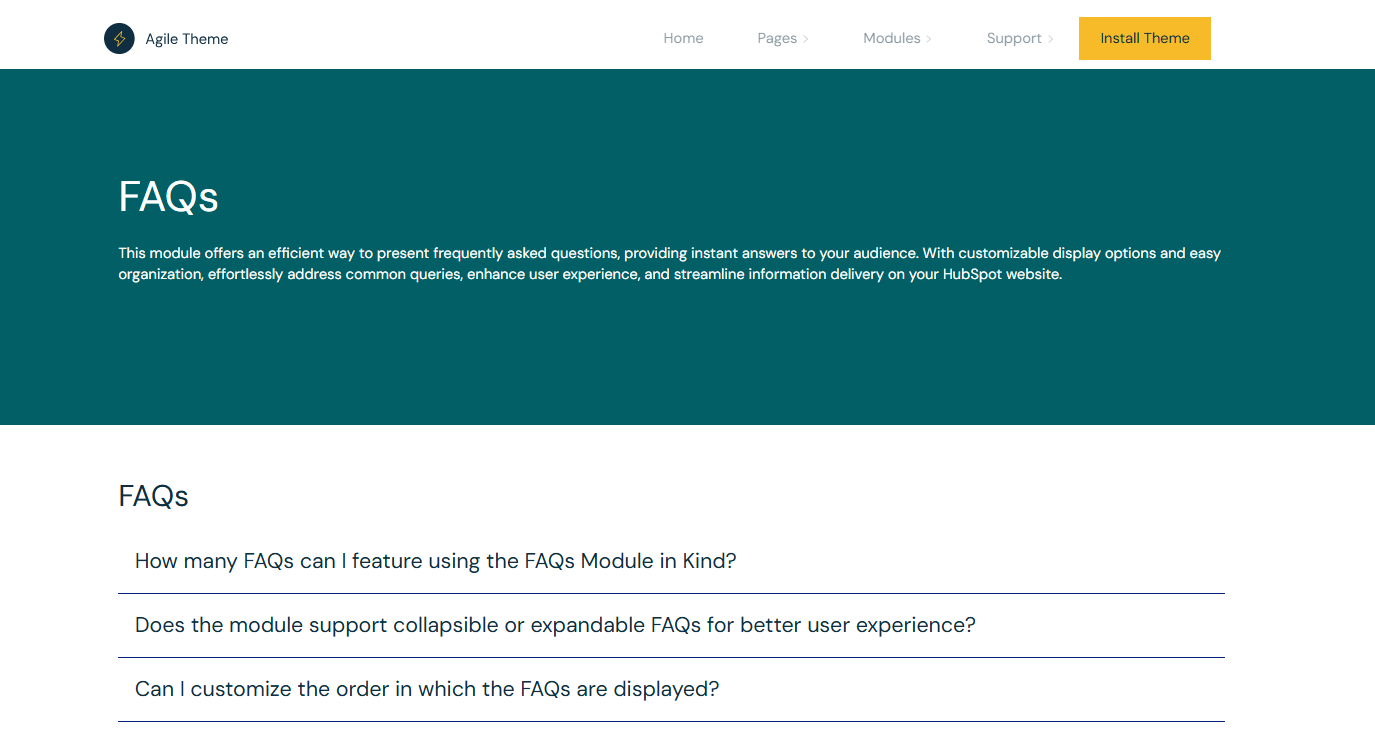Select the FAQs section heading below the banner
Image resolution: width=1375 pixels, height=741 pixels.
point(154,496)
